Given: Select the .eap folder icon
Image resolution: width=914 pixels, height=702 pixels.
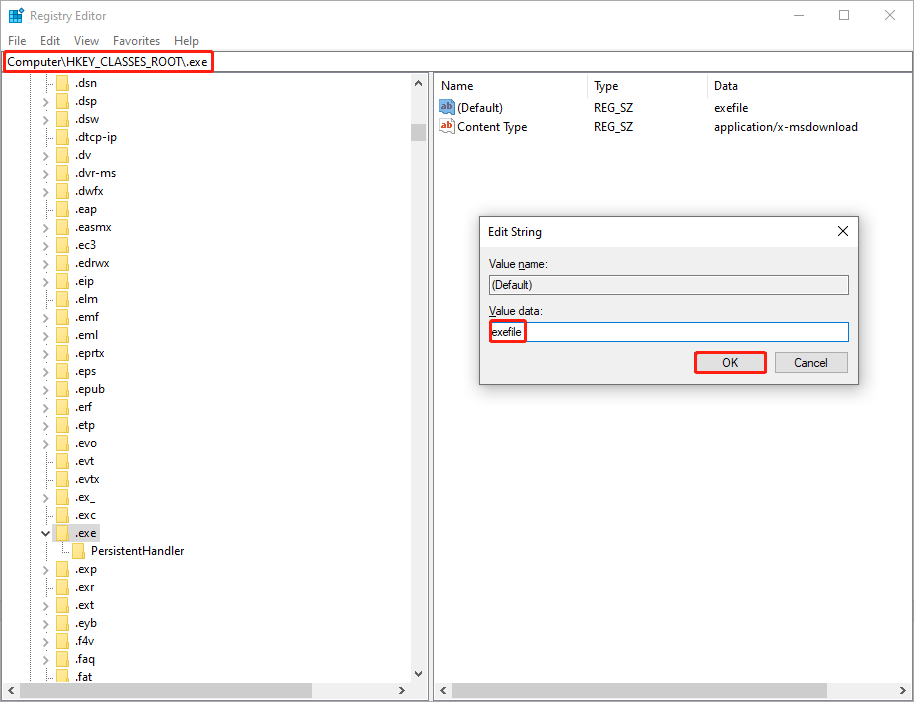Looking at the screenshot, I should [62, 209].
